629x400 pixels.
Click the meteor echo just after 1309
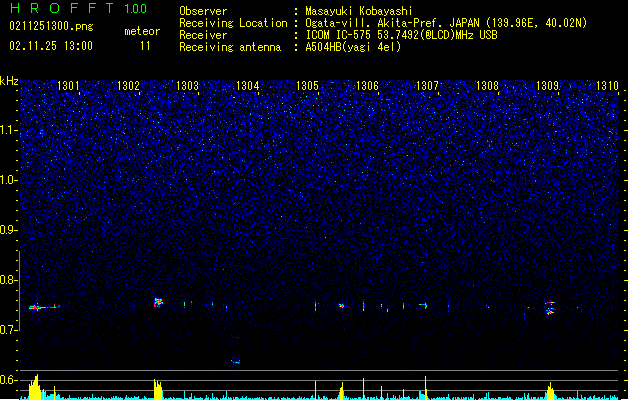tap(550, 308)
